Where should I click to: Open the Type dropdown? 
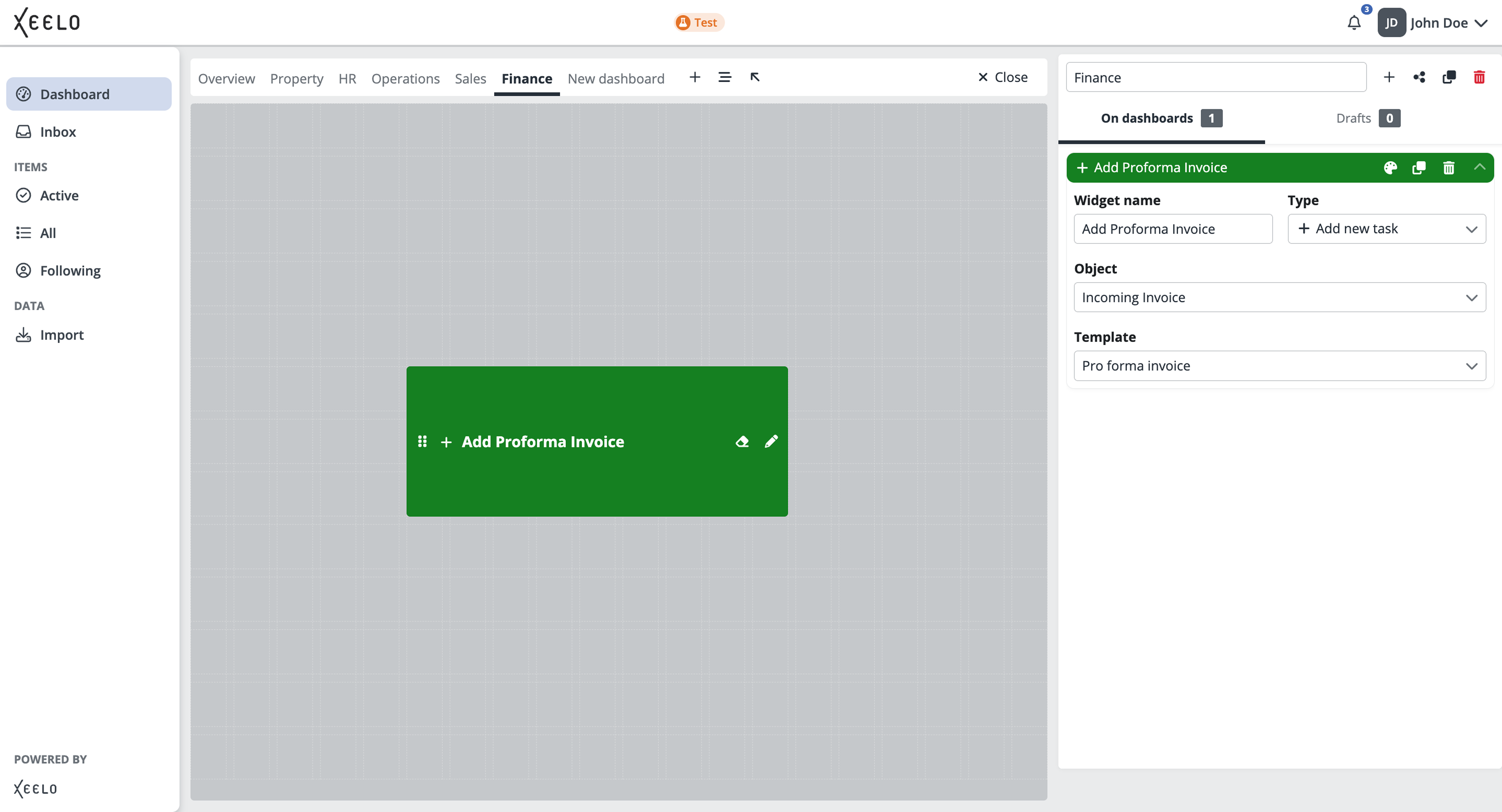(1386, 229)
